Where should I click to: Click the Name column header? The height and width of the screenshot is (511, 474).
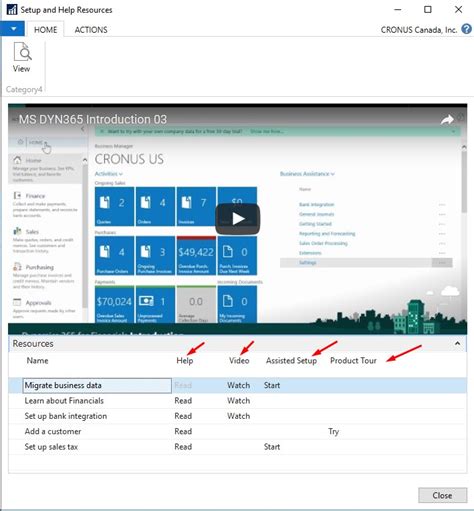(37, 360)
